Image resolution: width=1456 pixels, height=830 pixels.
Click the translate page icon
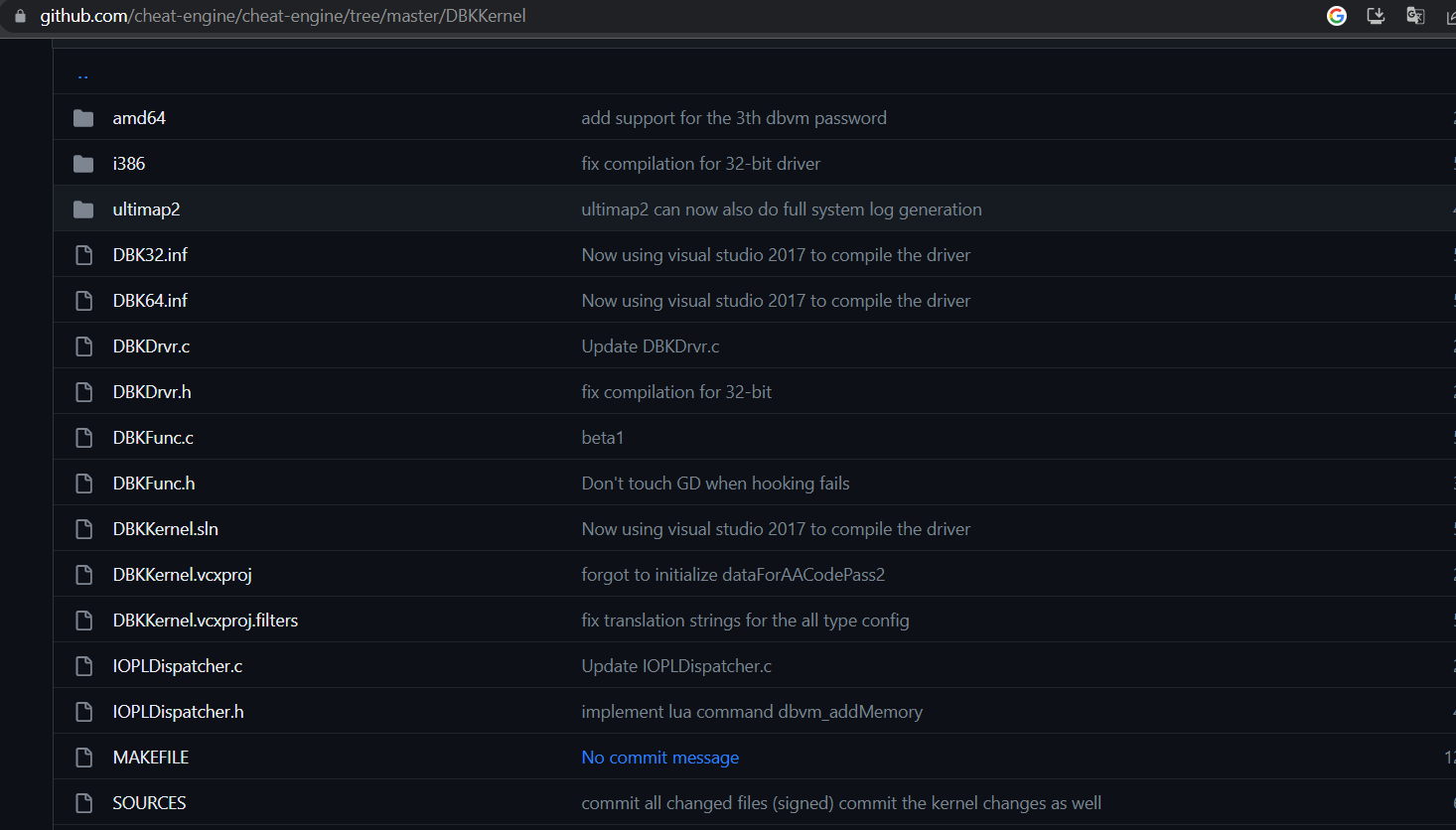click(1415, 16)
